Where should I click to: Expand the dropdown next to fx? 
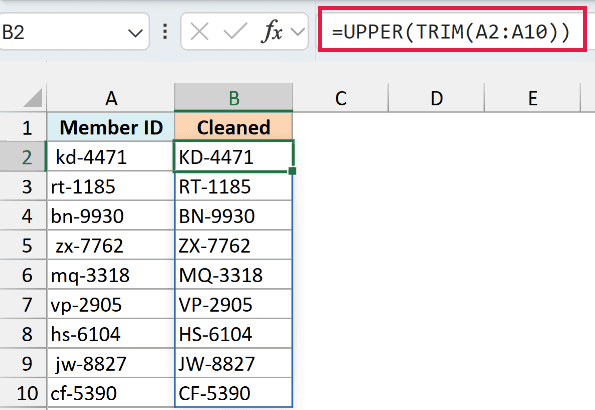tap(298, 32)
